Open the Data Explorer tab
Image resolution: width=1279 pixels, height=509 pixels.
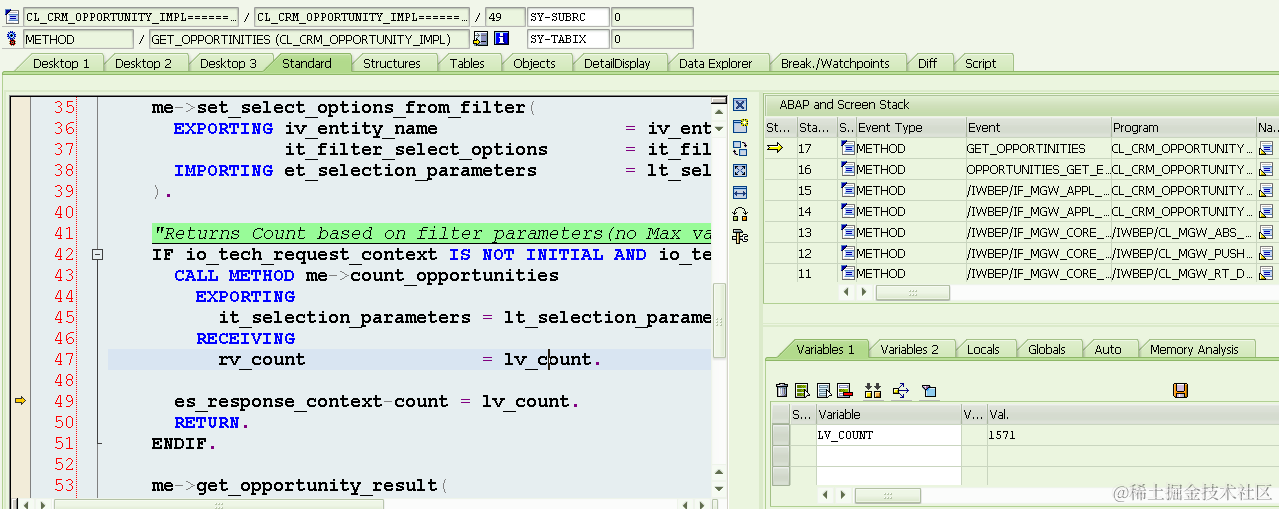coord(715,63)
